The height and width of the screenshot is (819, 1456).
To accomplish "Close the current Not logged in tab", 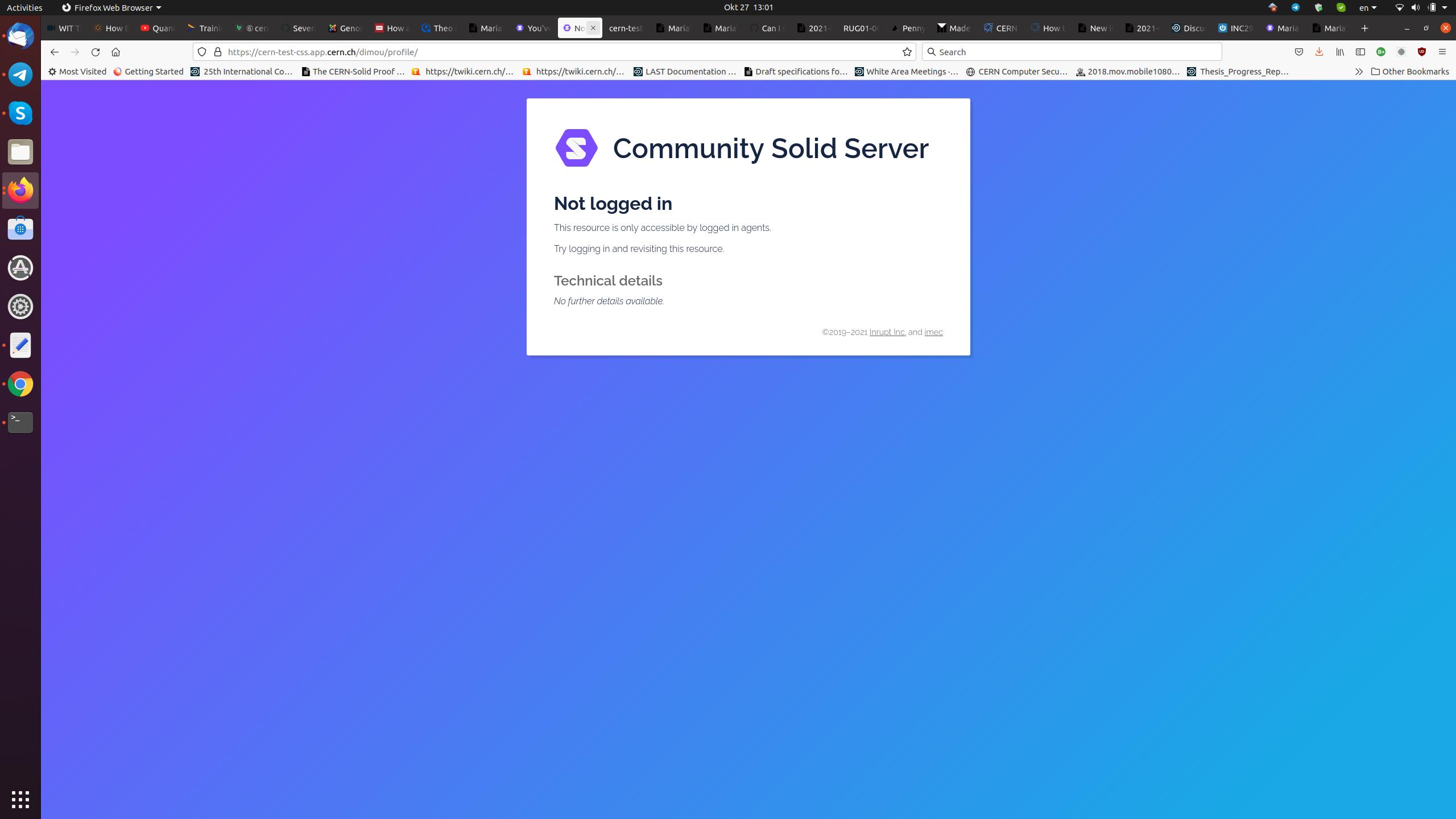I will (x=593, y=28).
